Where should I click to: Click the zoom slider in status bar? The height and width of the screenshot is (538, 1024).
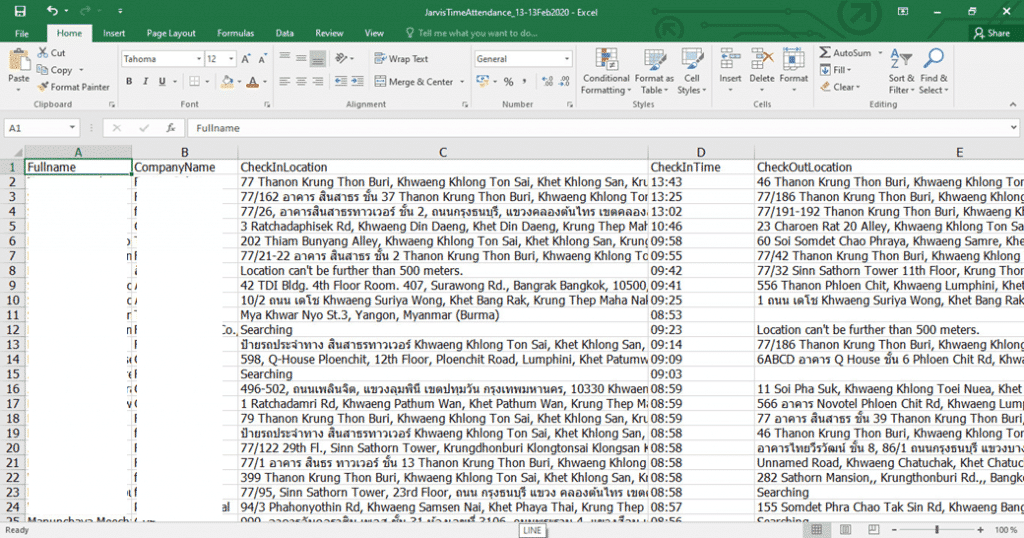pyautogui.click(x=936, y=530)
